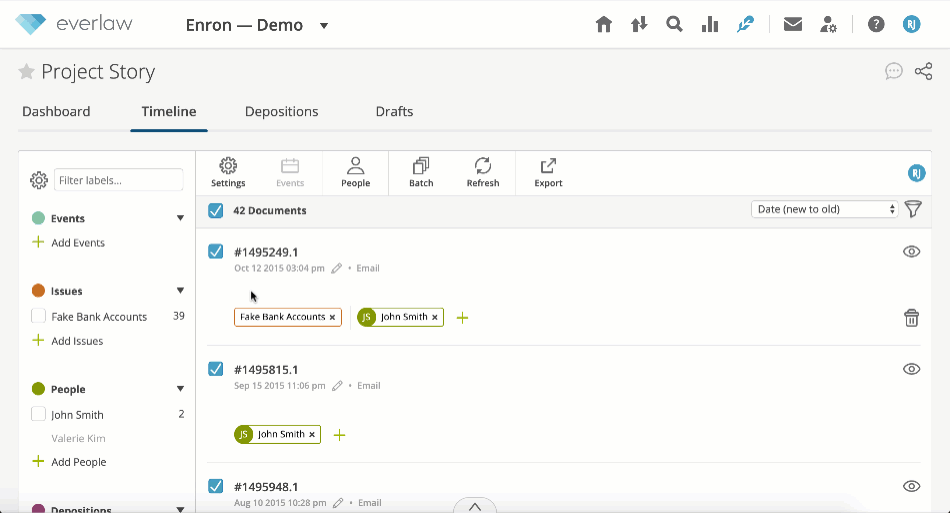Expand the bottom panel chevron
Screen dimensions: 950x513
pyautogui.click(x=475, y=506)
